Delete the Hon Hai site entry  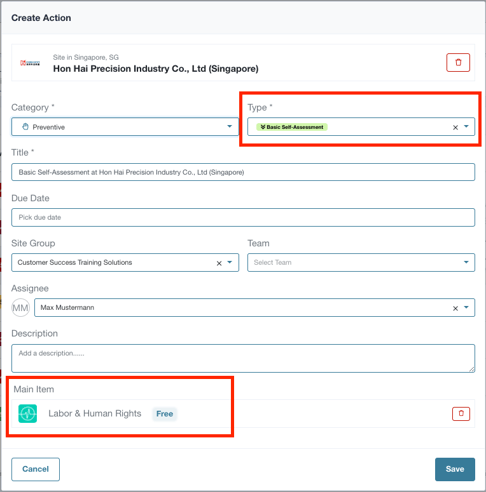[458, 62]
